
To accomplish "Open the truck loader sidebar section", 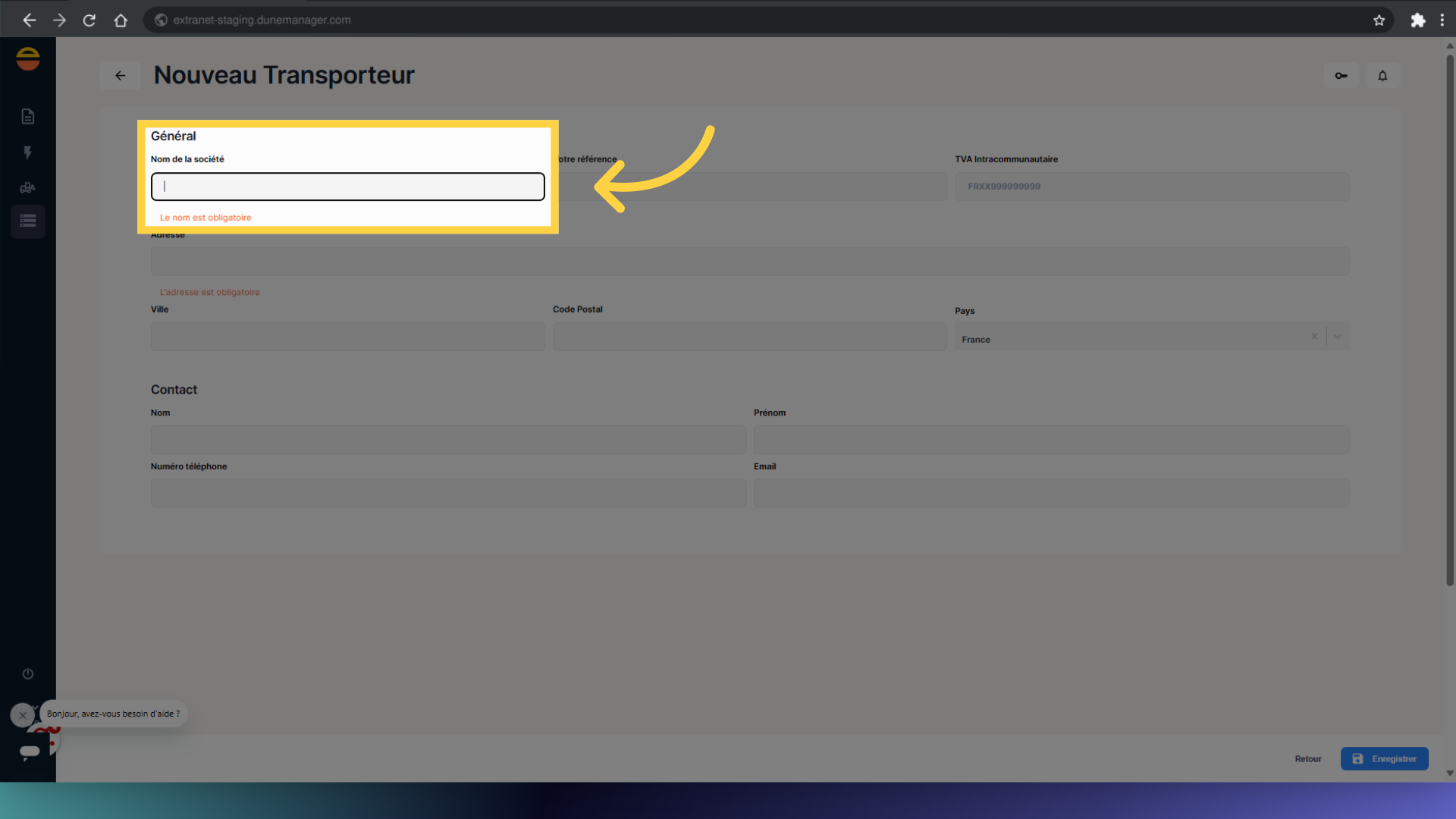I will click(x=28, y=188).
